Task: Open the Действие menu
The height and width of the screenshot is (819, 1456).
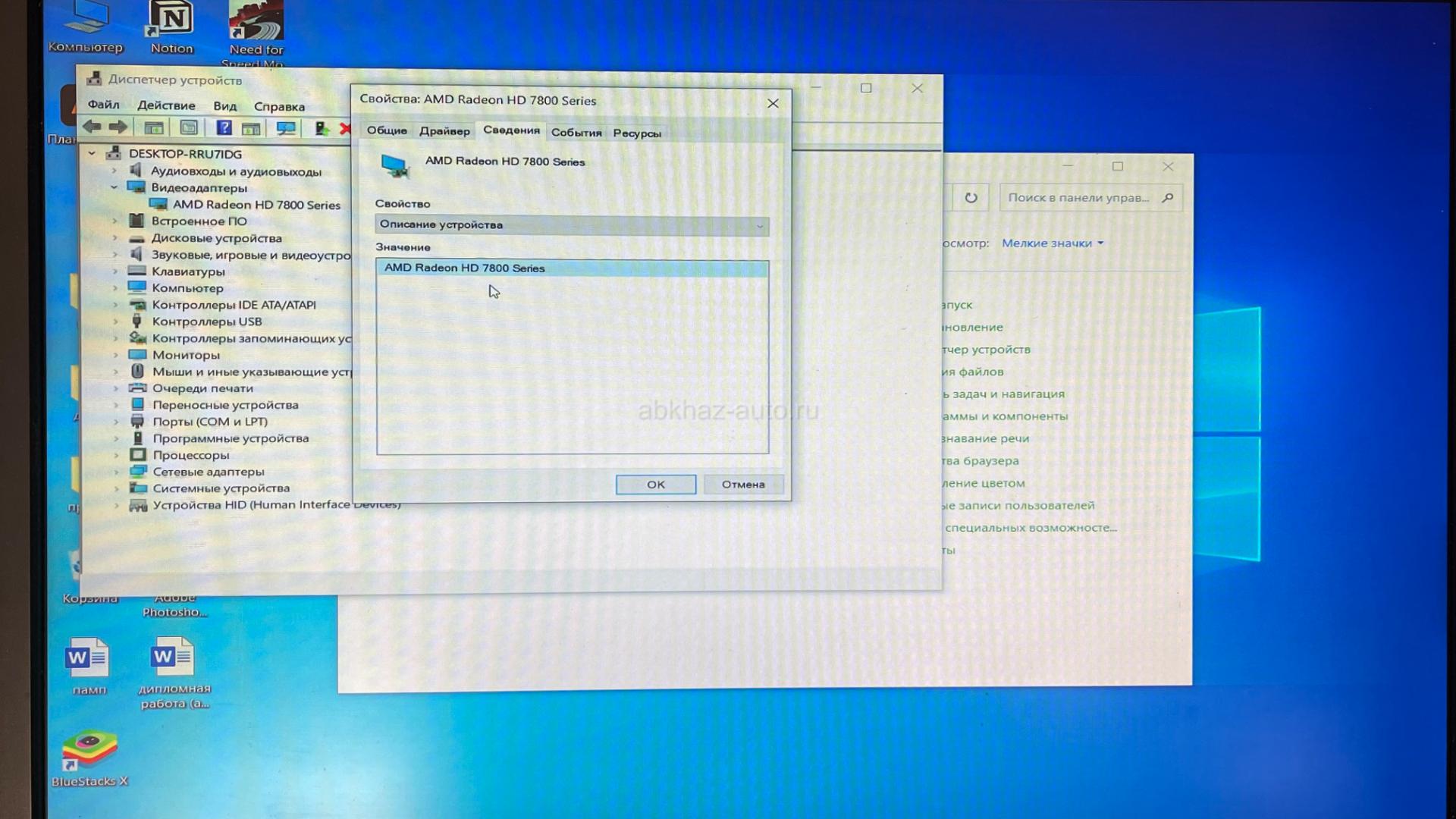Action: pyautogui.click(x=166, y=105)
